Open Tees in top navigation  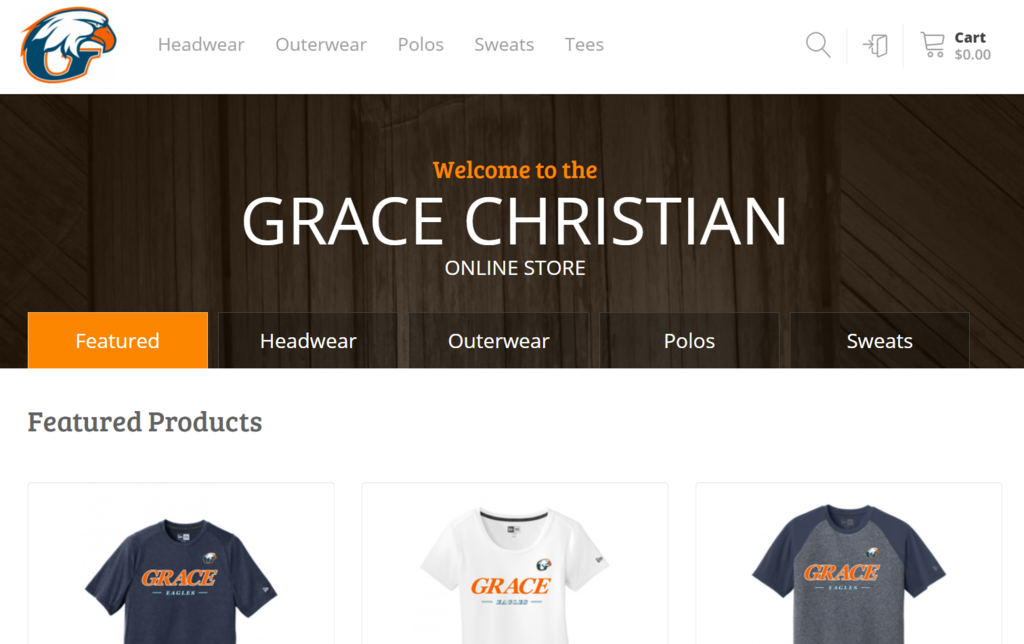[584, 44]
